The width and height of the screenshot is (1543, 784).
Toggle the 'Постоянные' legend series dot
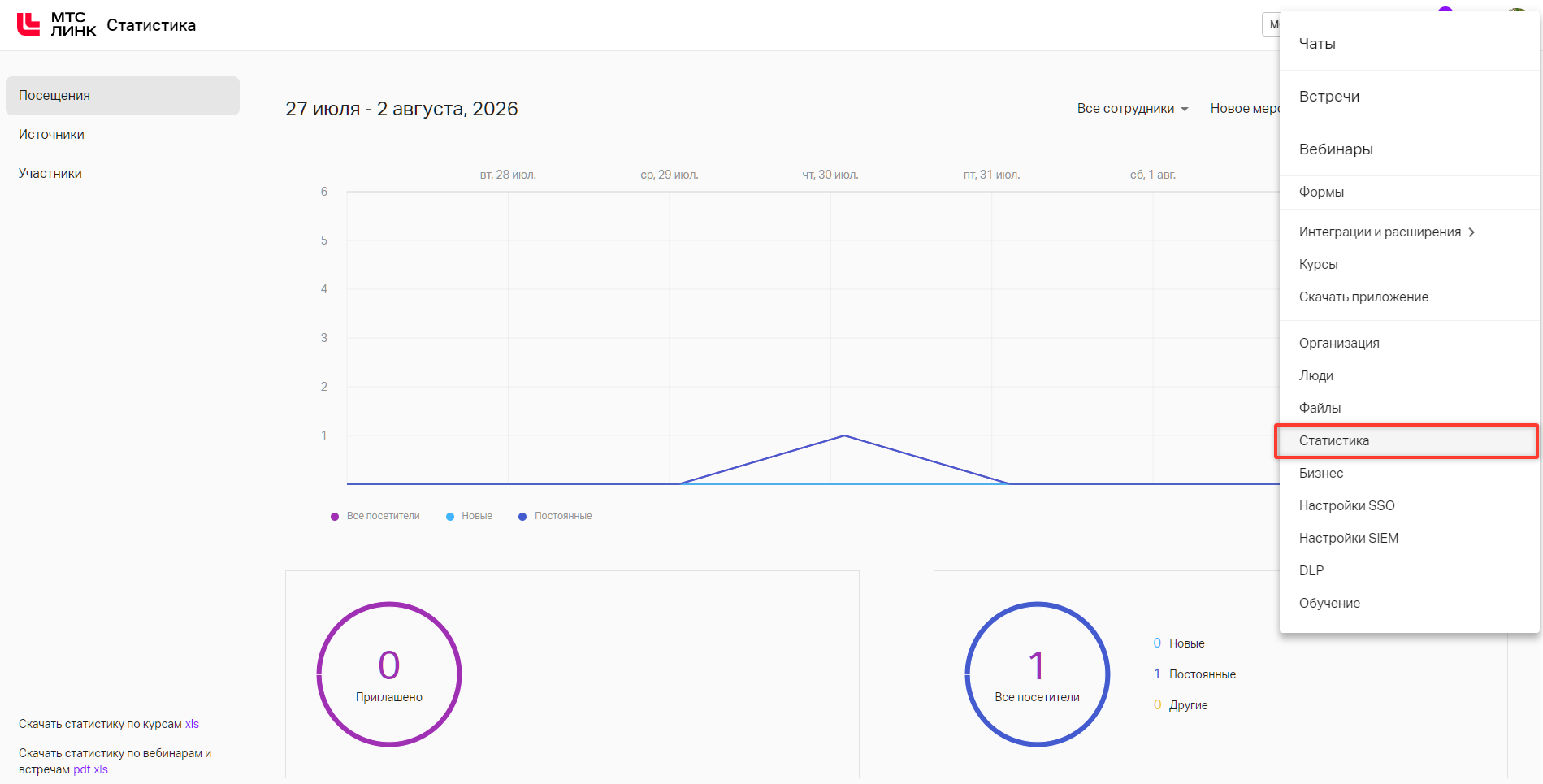click(522, 517)
